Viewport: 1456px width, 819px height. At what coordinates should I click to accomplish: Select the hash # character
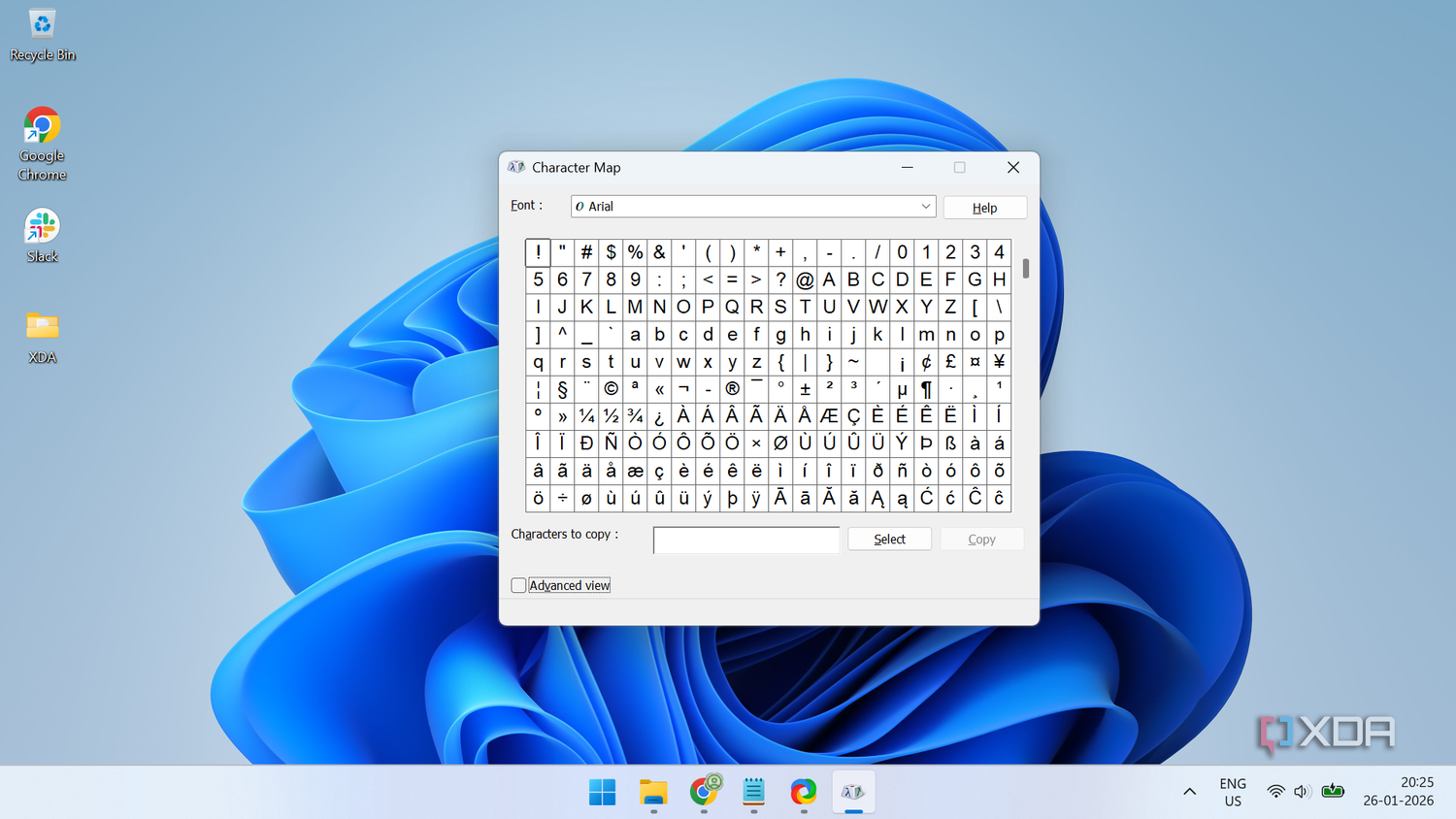tap(586, 252)
